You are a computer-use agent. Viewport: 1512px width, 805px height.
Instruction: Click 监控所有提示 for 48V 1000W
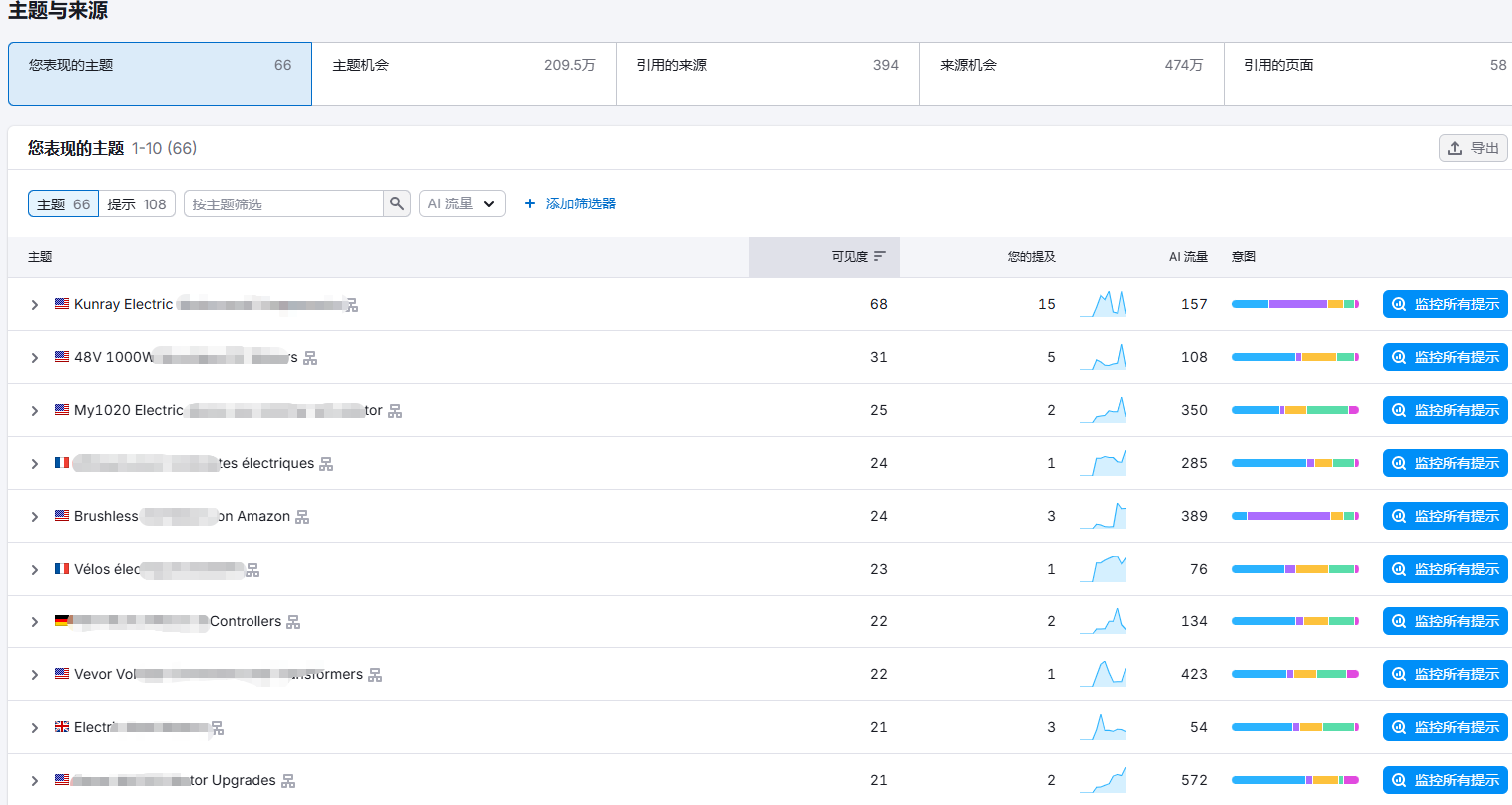(x=1445, y=357)
